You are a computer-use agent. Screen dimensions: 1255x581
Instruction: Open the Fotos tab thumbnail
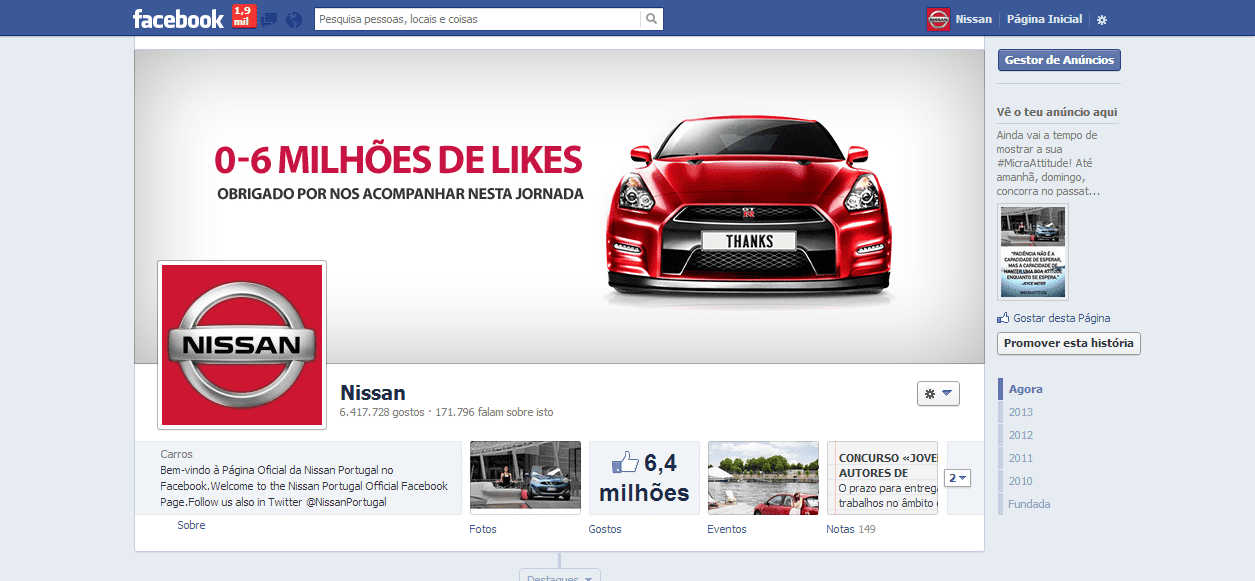pyautogui.click(x=525, y=477)
